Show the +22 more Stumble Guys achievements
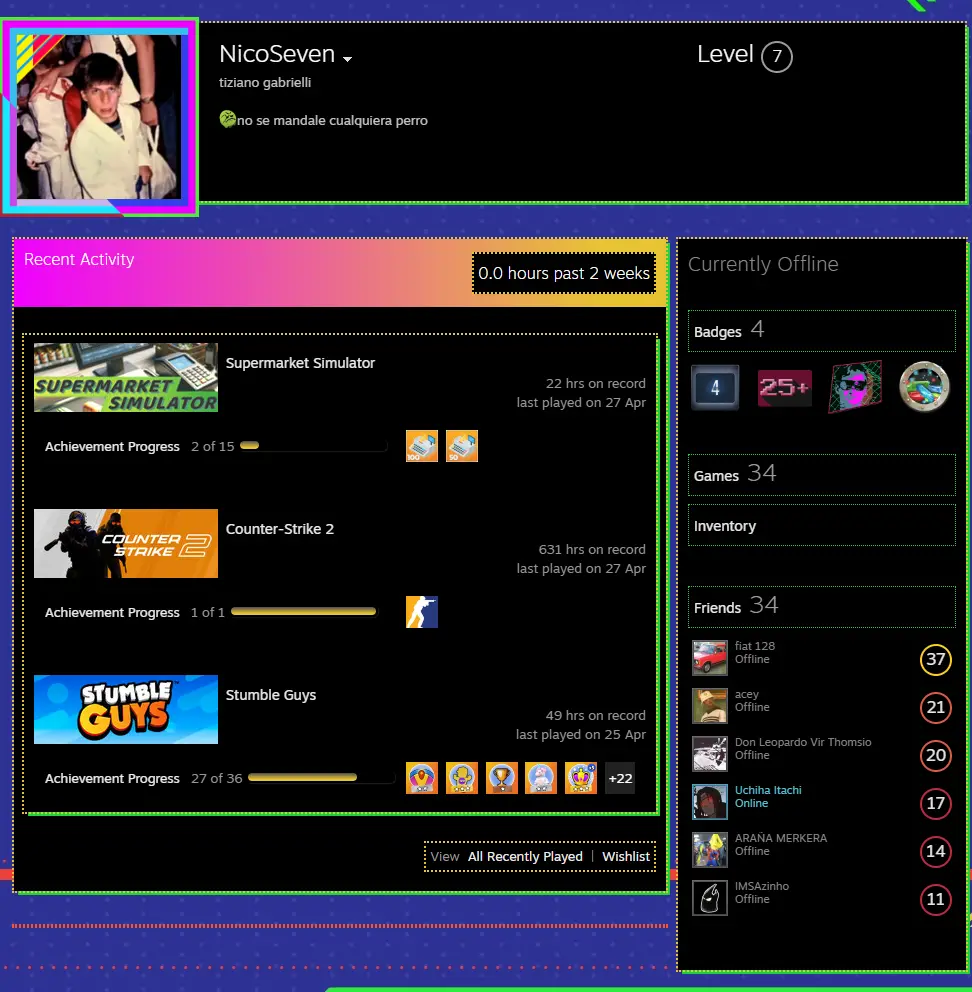 pos(620,778)
